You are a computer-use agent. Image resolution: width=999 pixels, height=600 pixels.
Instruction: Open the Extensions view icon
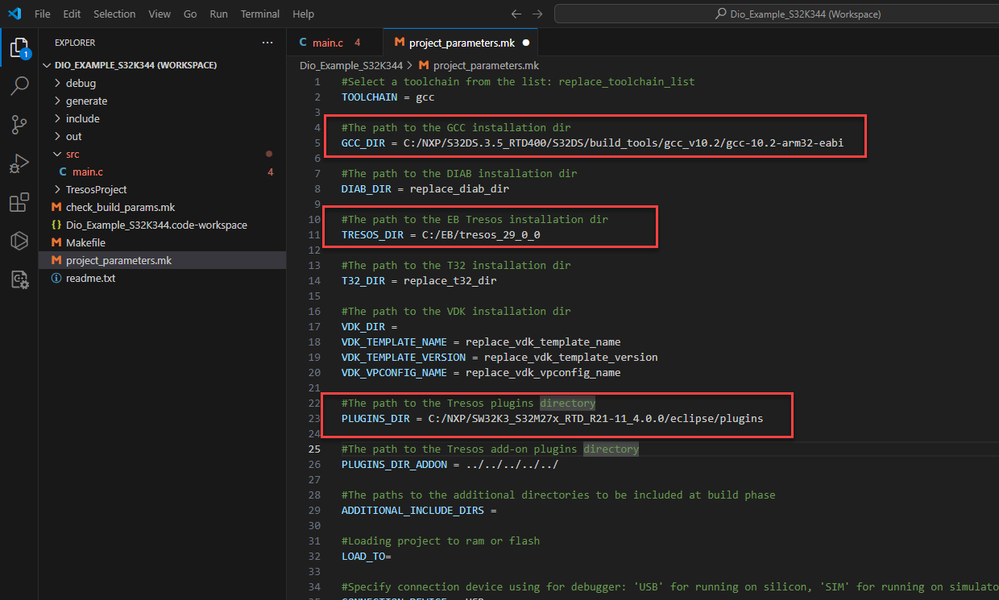(19, 203)
